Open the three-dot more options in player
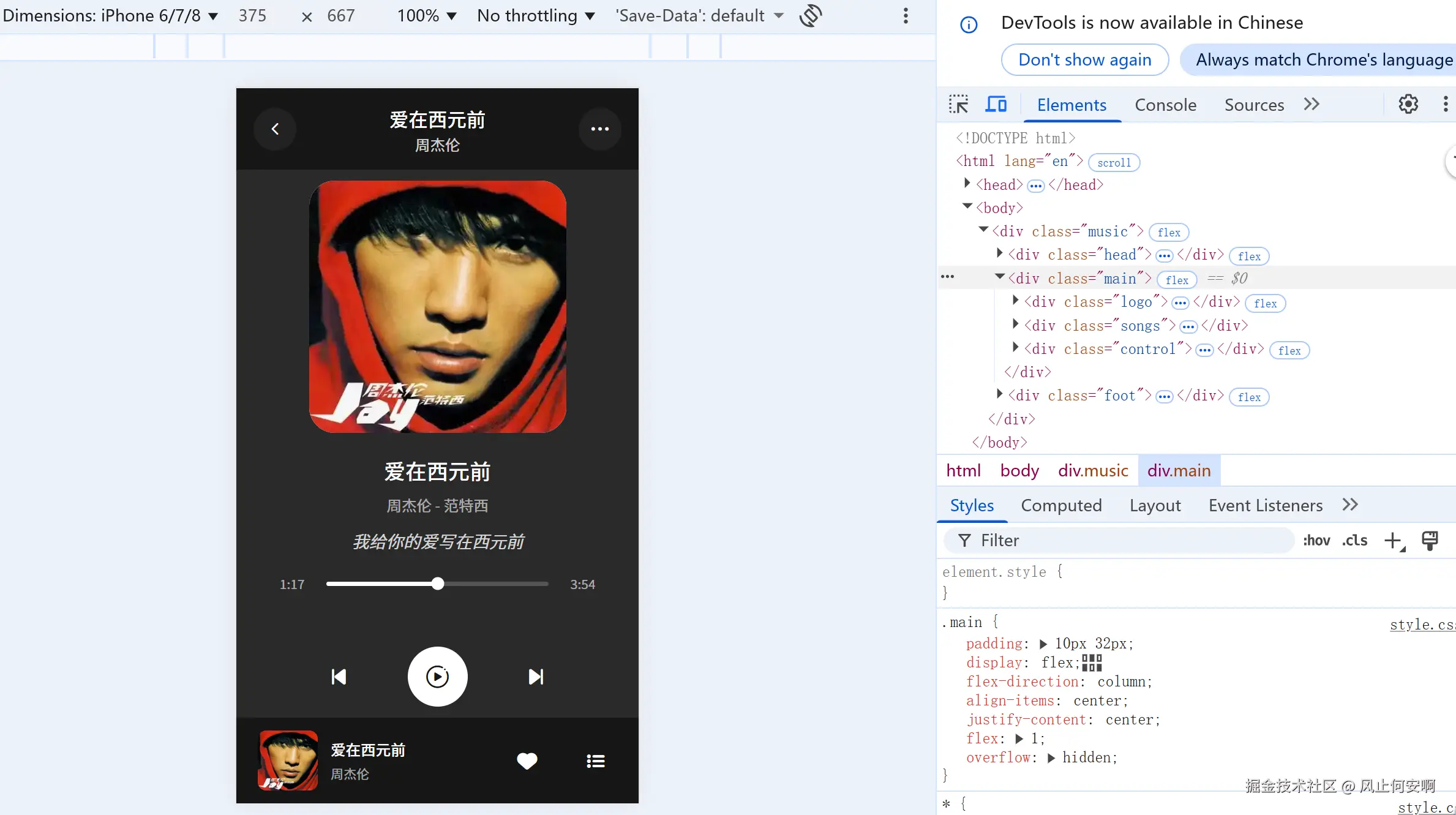 (x=599, y=129)
